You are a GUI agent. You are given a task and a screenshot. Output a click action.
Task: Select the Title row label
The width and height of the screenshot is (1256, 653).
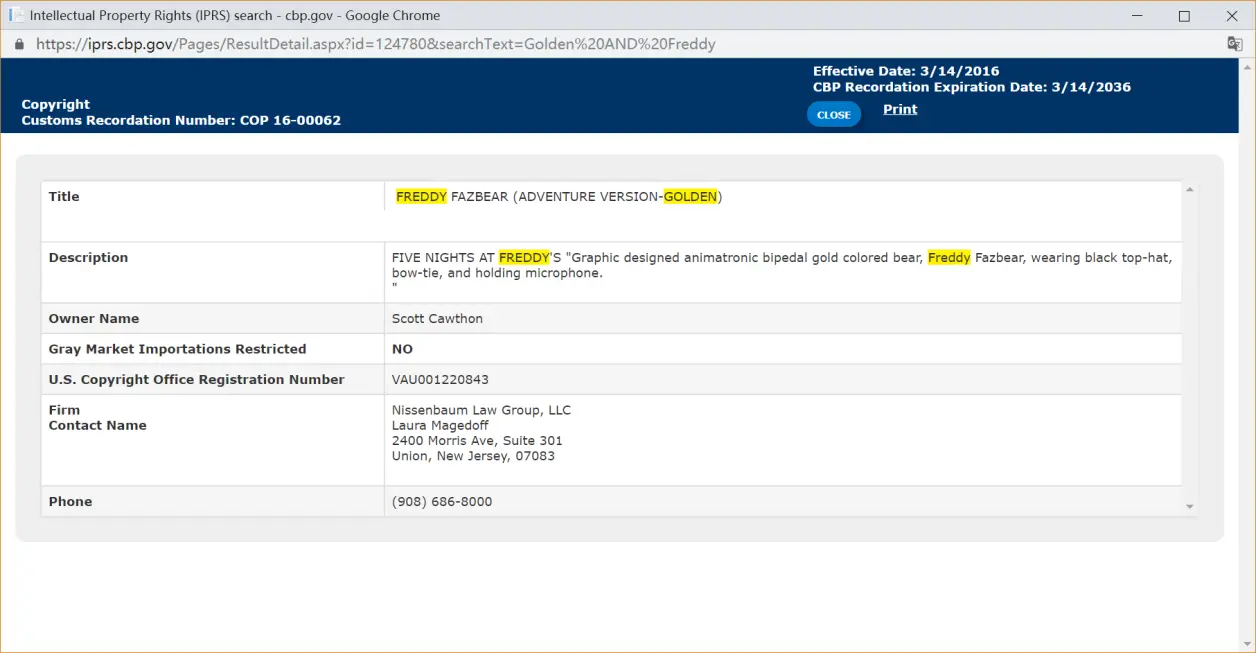(64, 197)
